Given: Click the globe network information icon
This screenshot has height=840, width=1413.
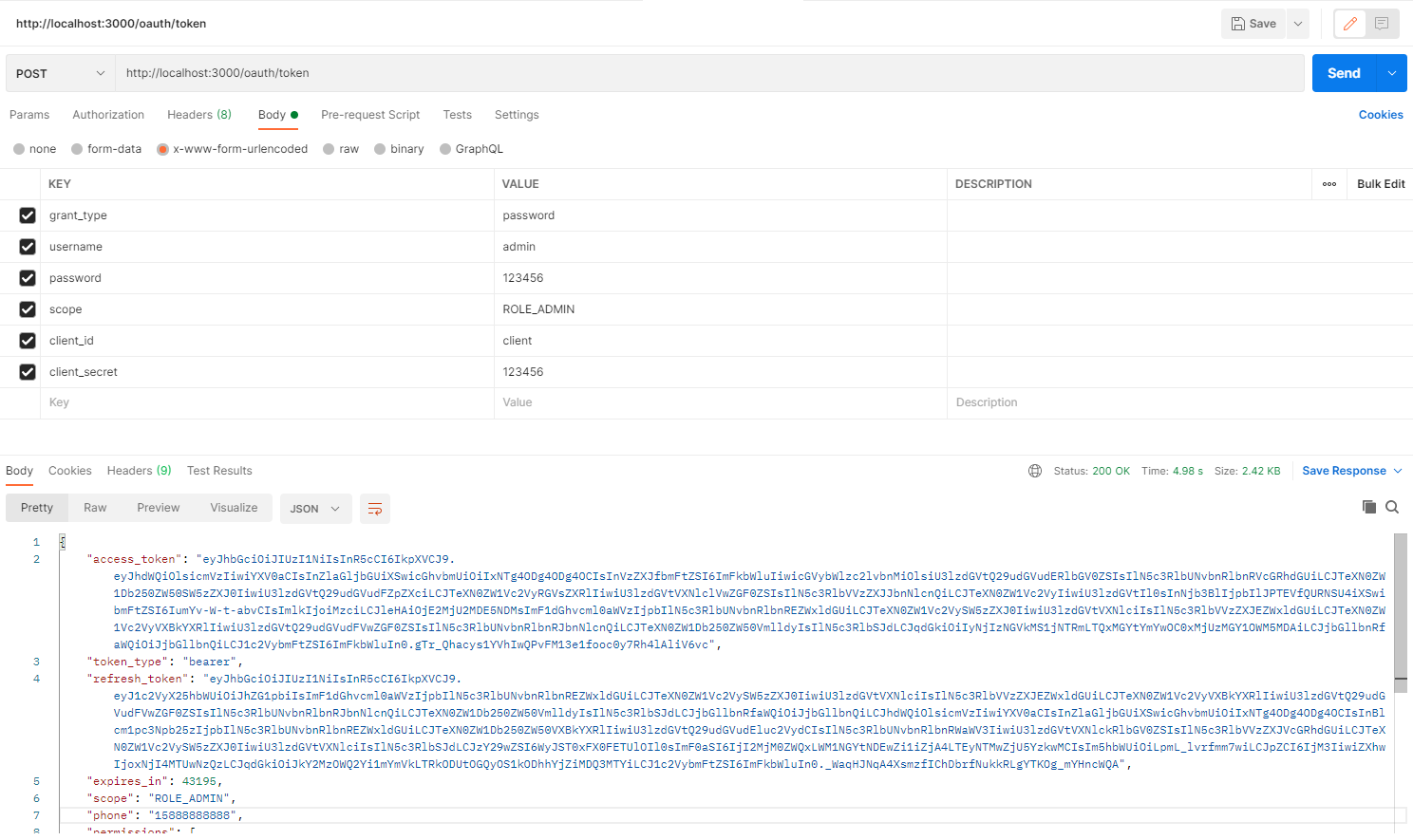Looking at the screenshot, I should click(1035, 471).
